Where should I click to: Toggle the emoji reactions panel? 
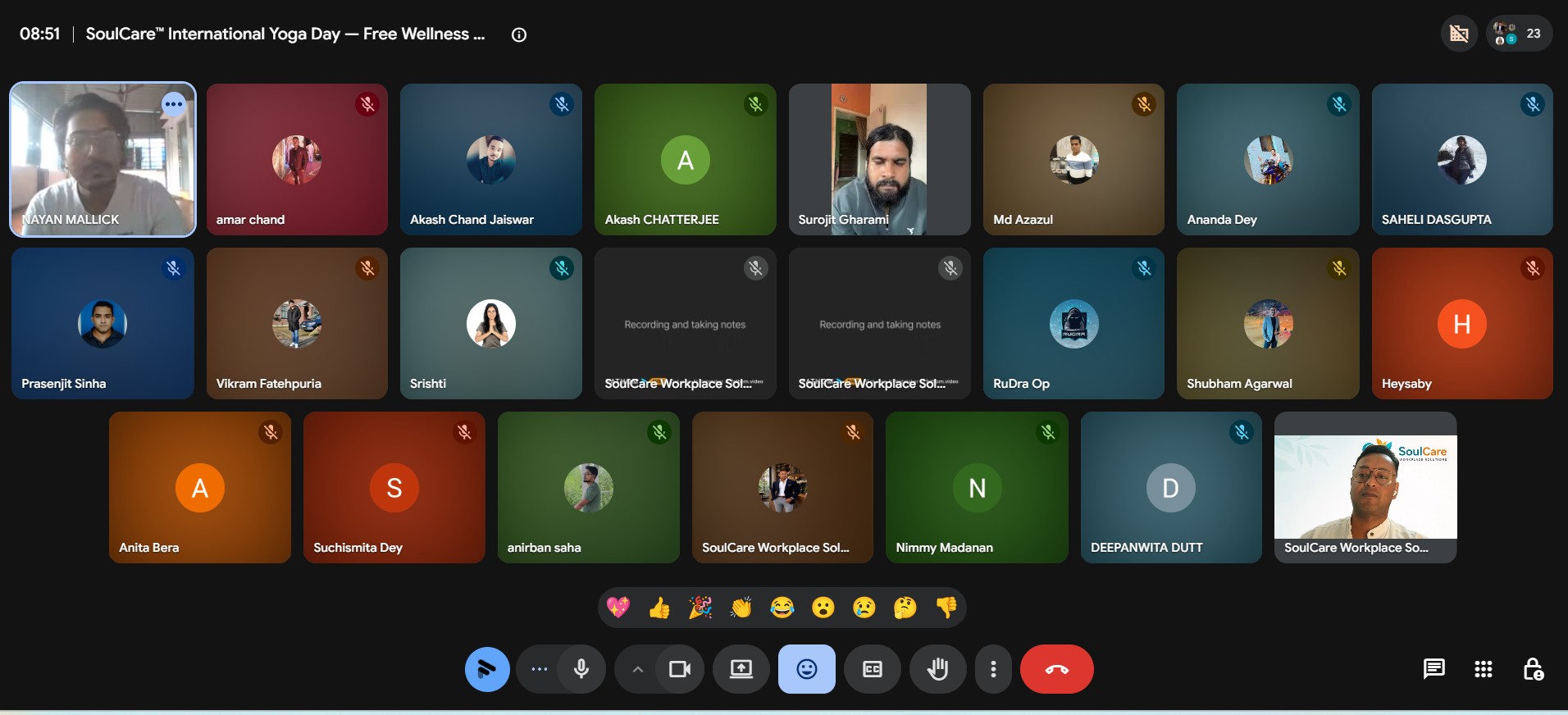[807, 669]
